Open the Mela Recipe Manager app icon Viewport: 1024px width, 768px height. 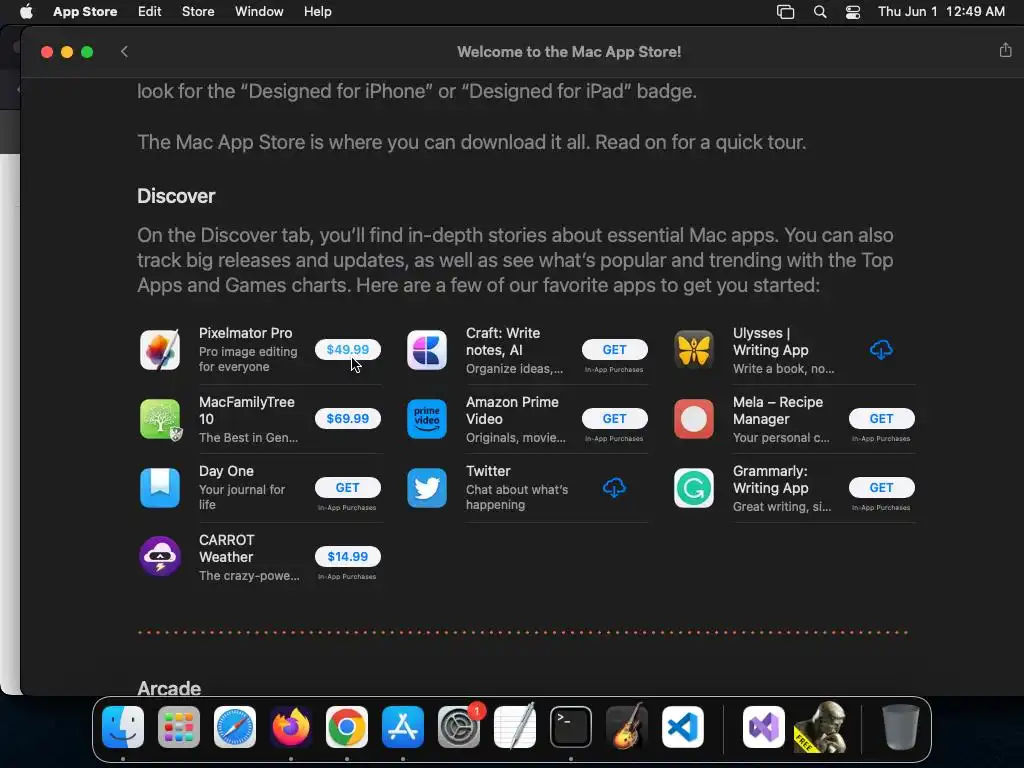pyautogui.click(x=694, y=419)
